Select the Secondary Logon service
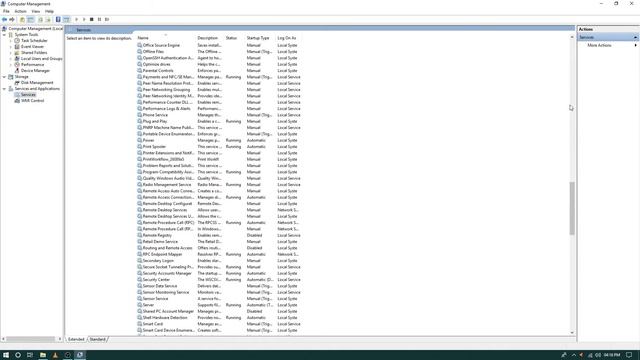 coord(219,260)
